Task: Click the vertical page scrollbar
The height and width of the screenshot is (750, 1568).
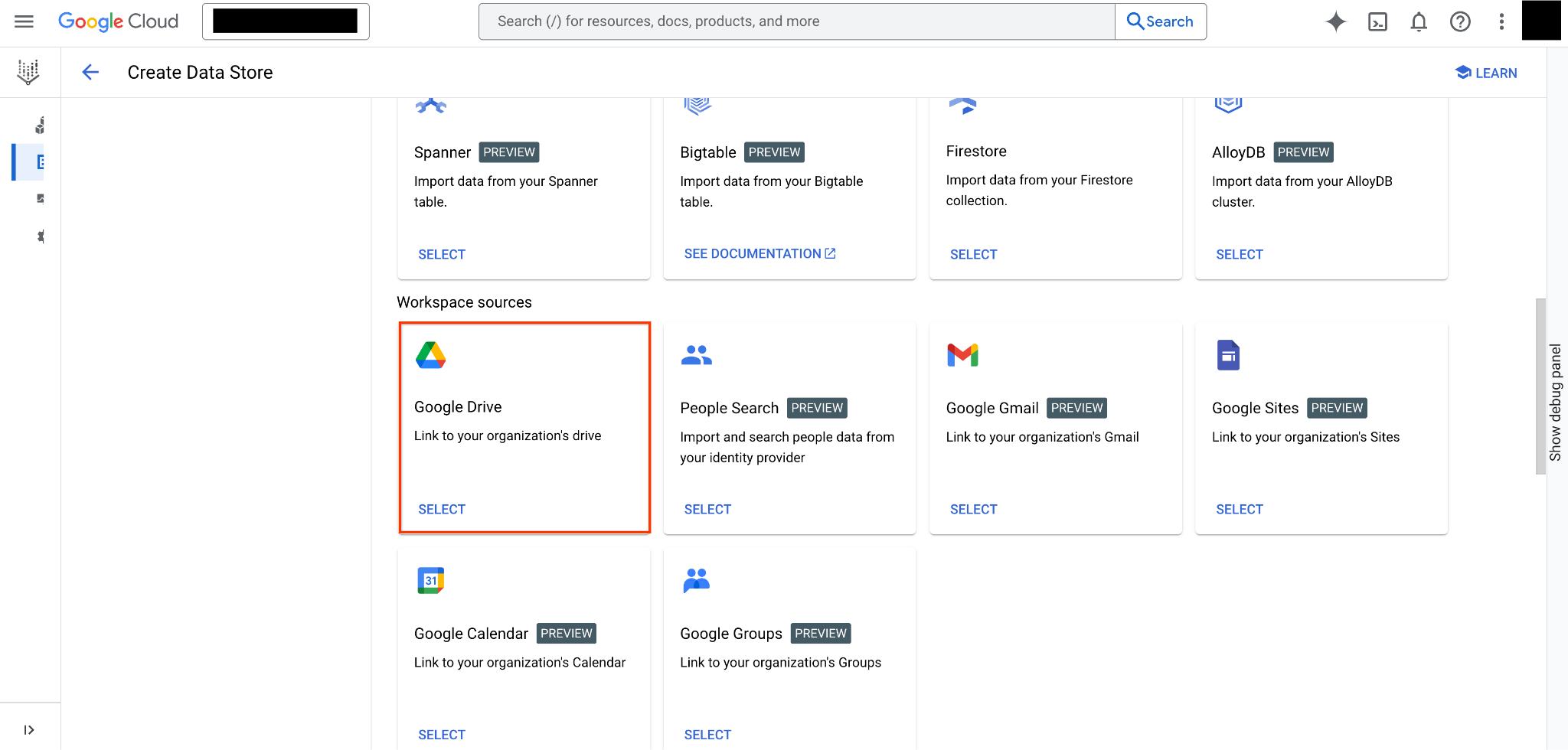Action: point(1540,386)
